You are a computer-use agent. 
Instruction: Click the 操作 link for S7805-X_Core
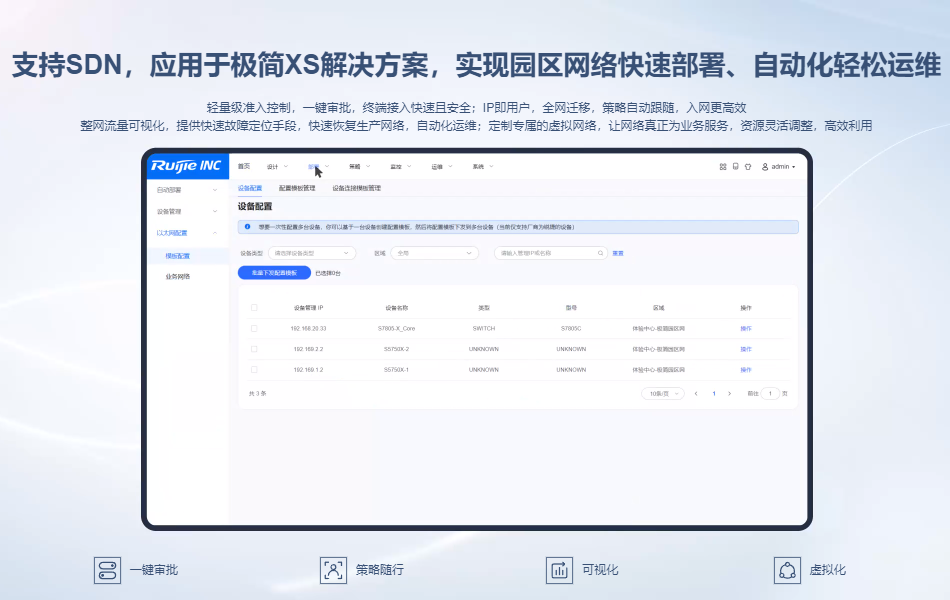point(745,328)
